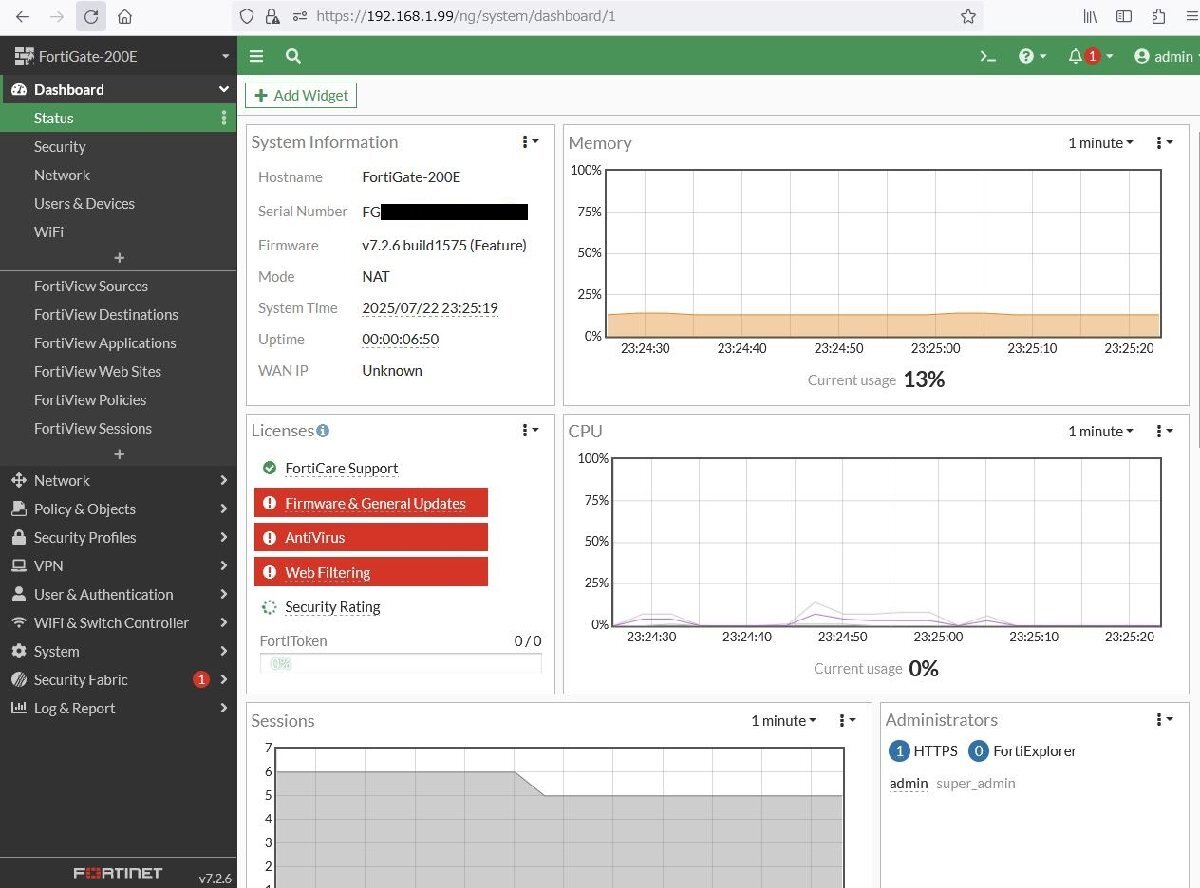This screenshot has width=1200, height=888.
Task: Open the Licenses widget options menu
Action: click(x=530, y=430)
